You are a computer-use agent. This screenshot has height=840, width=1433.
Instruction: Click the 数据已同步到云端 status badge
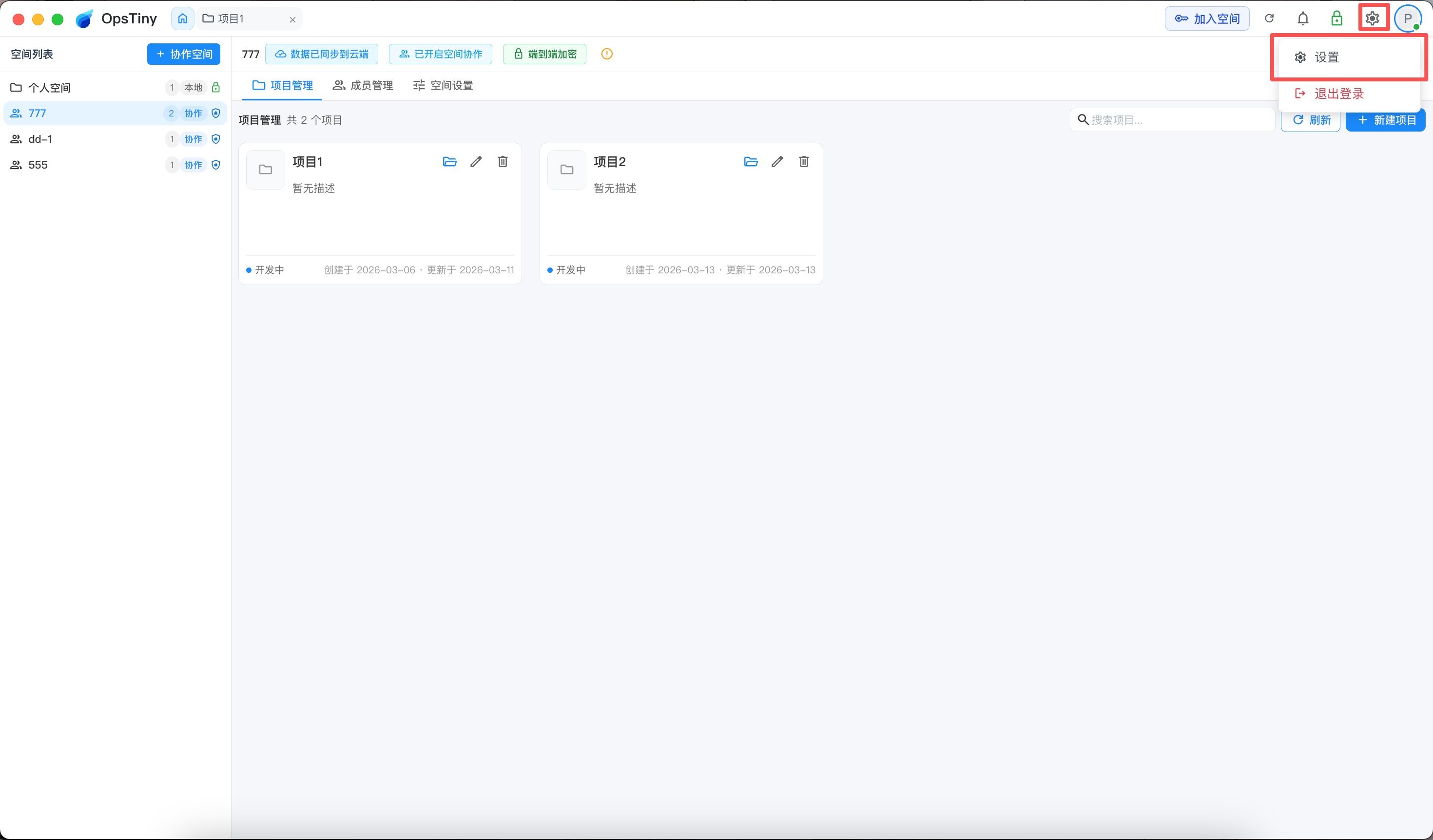[322, 54]
